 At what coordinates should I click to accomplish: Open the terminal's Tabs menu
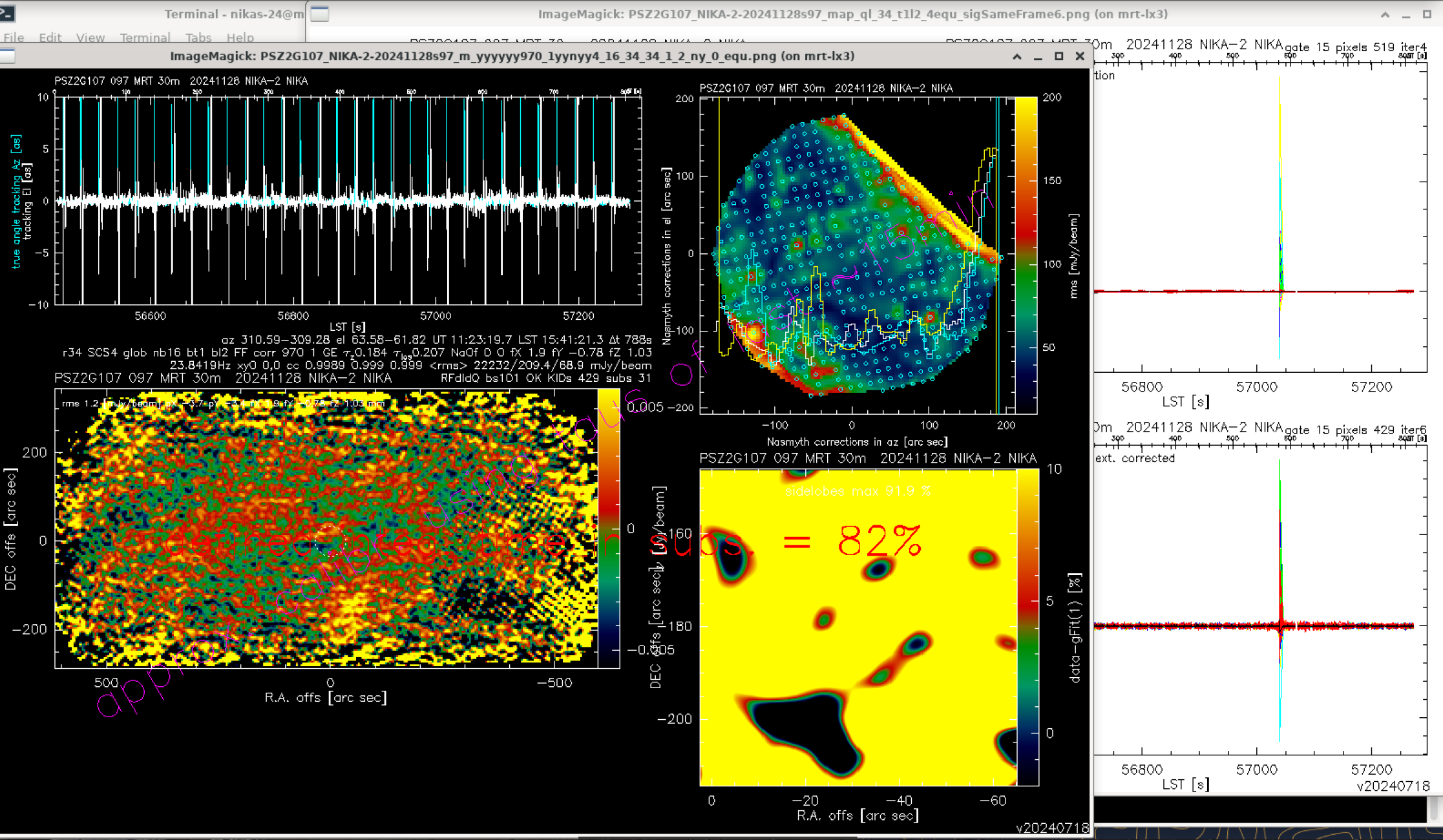(198, 37)
